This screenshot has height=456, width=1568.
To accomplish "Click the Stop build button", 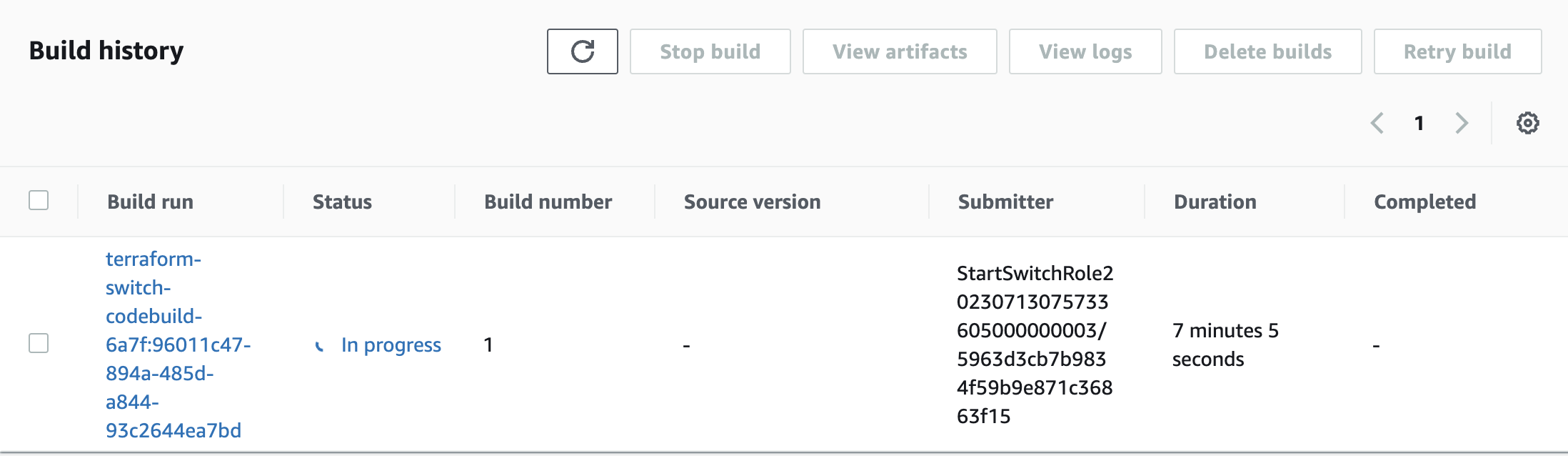I will click(x=710, y=51).
